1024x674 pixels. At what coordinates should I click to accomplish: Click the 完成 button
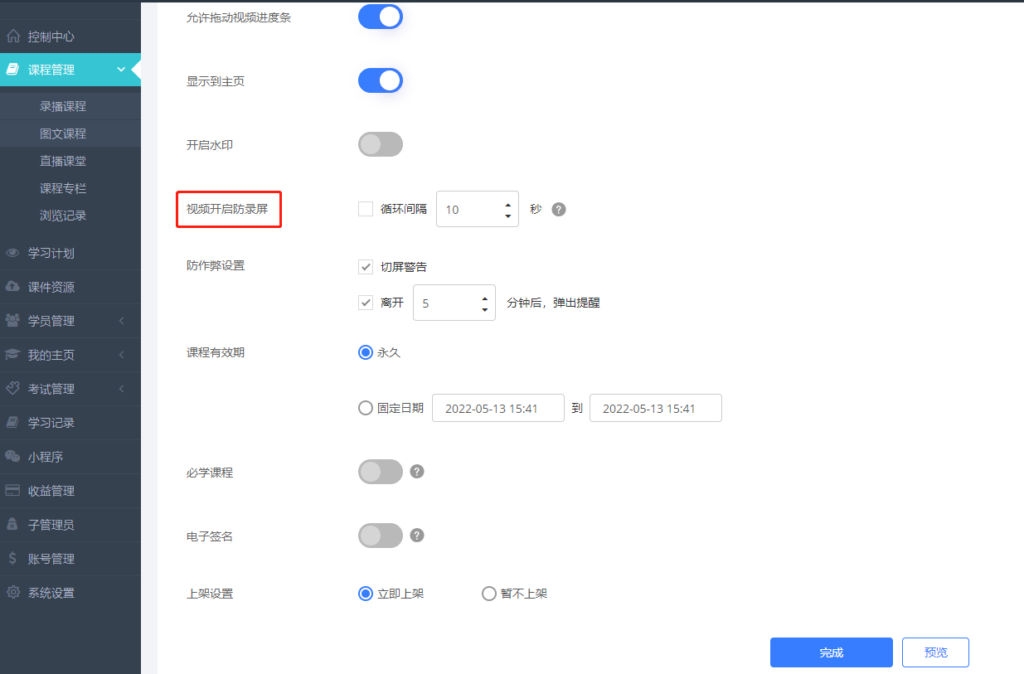[x=831, y=652]
